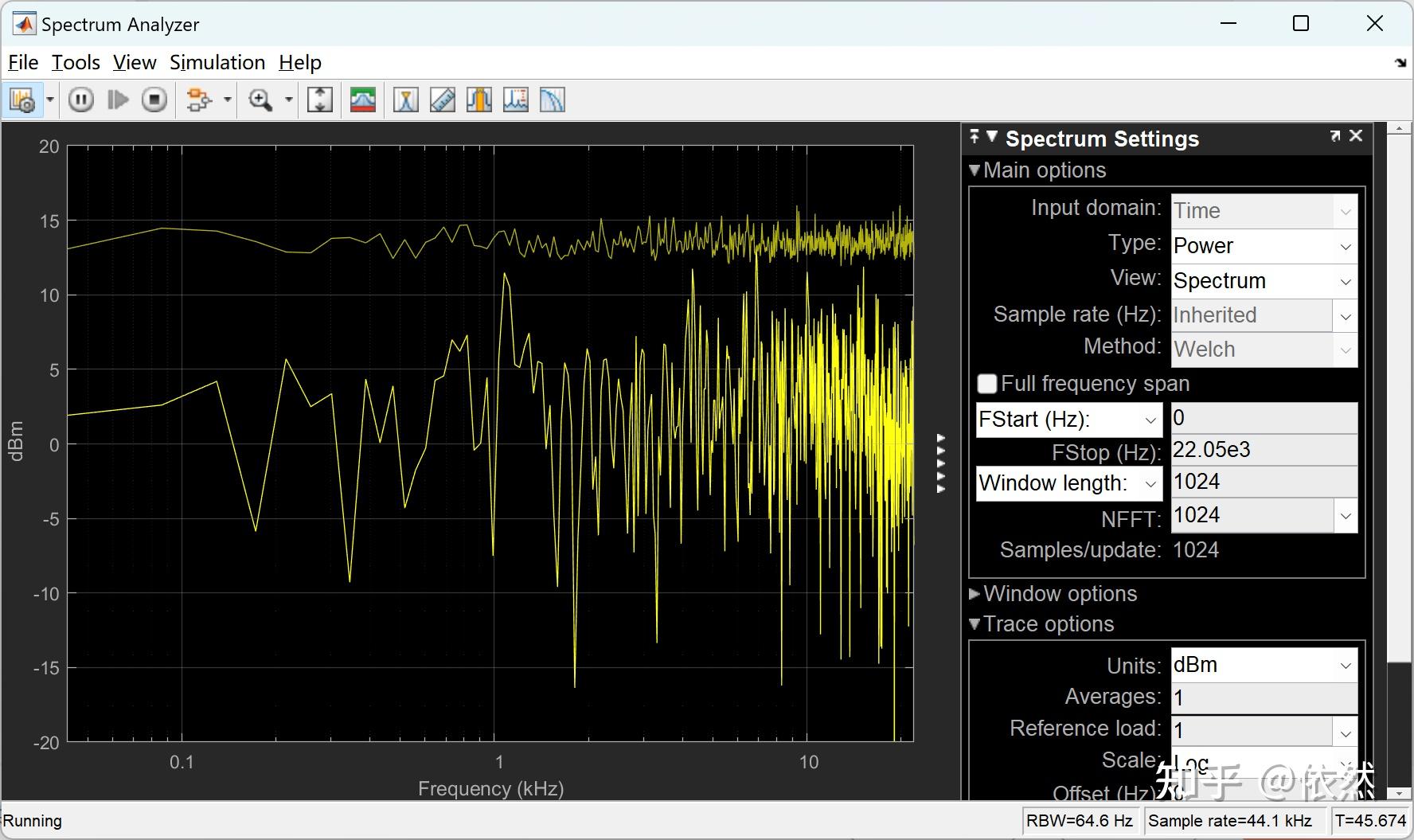Click the step forward button
Viewport: 1414px width, 840px height.
click(118, 100)
